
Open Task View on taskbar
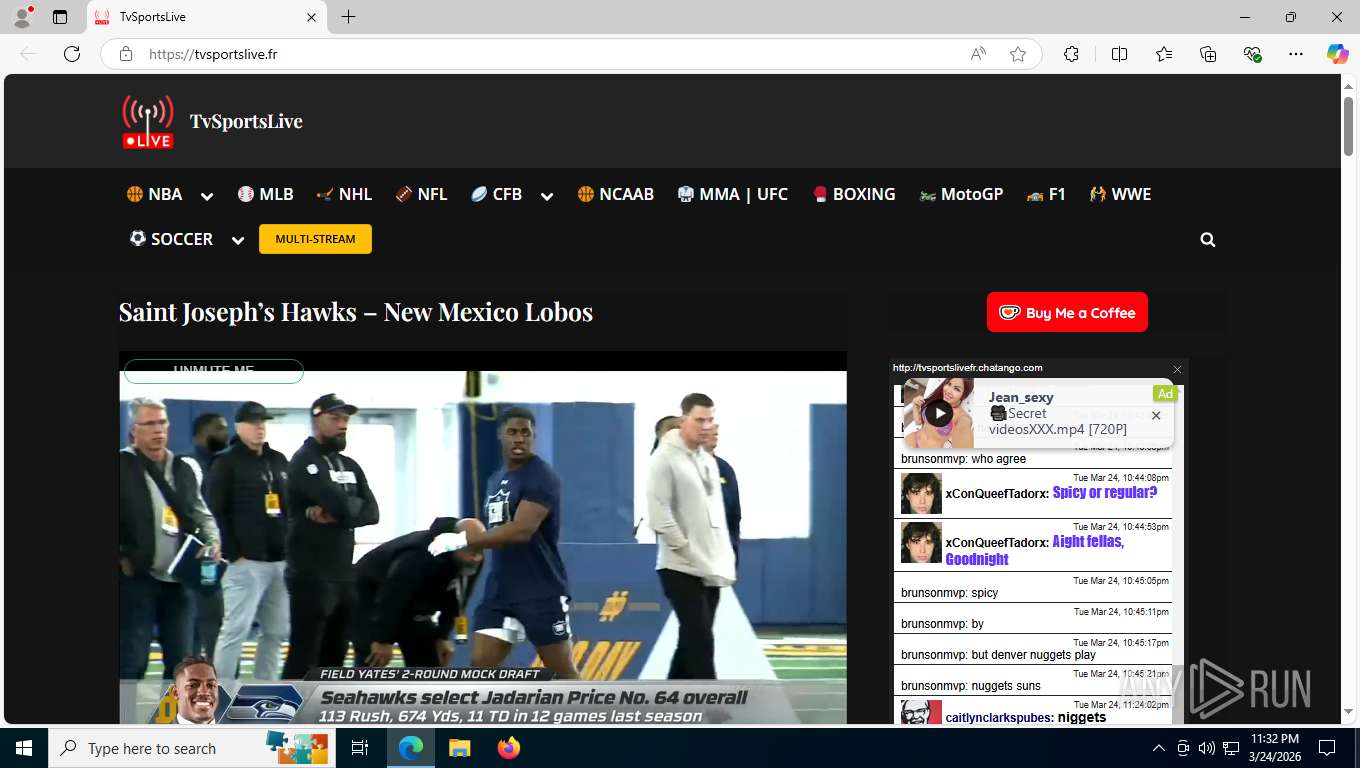tap(360, 748)
